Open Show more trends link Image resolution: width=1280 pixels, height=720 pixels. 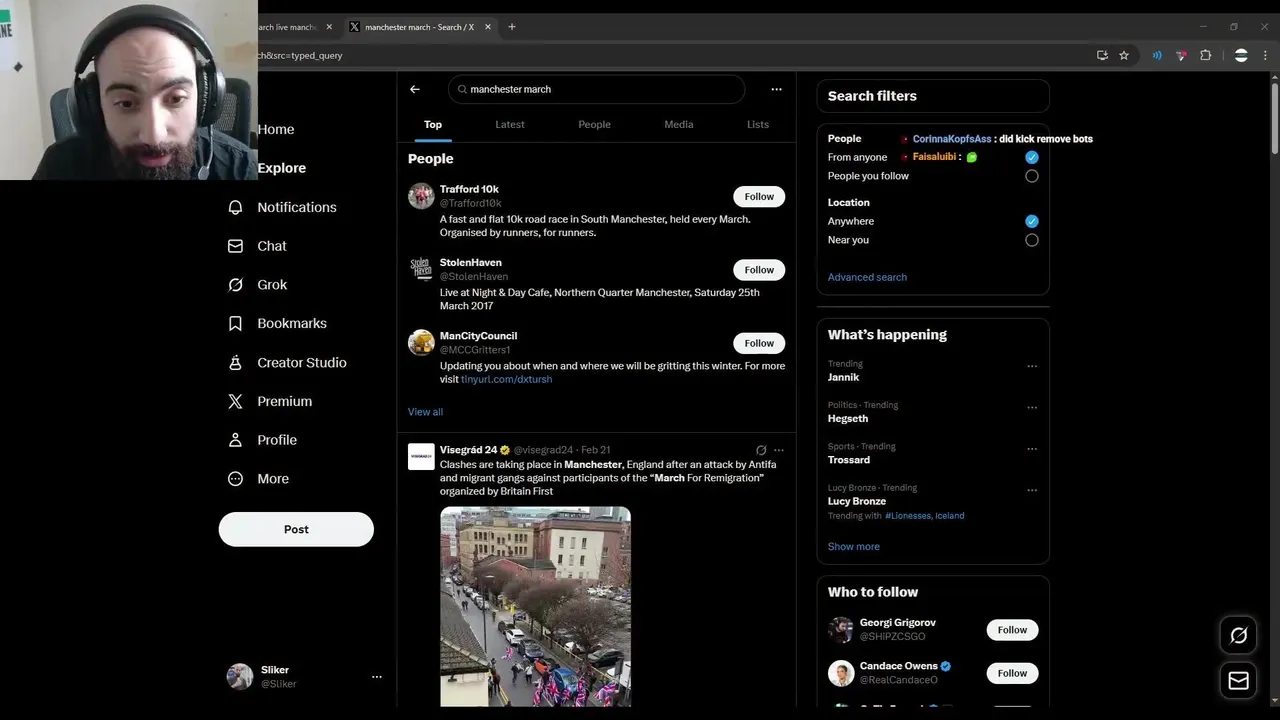(854, 547)
